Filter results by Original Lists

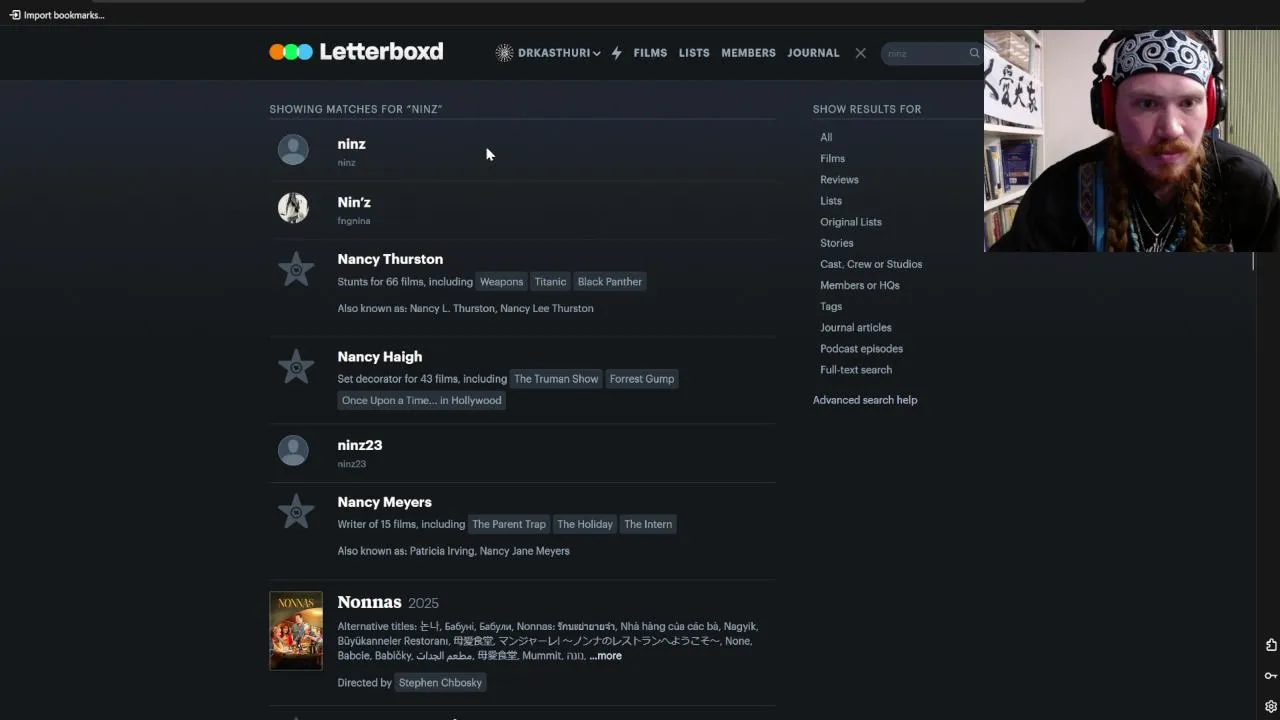(851, 222)
